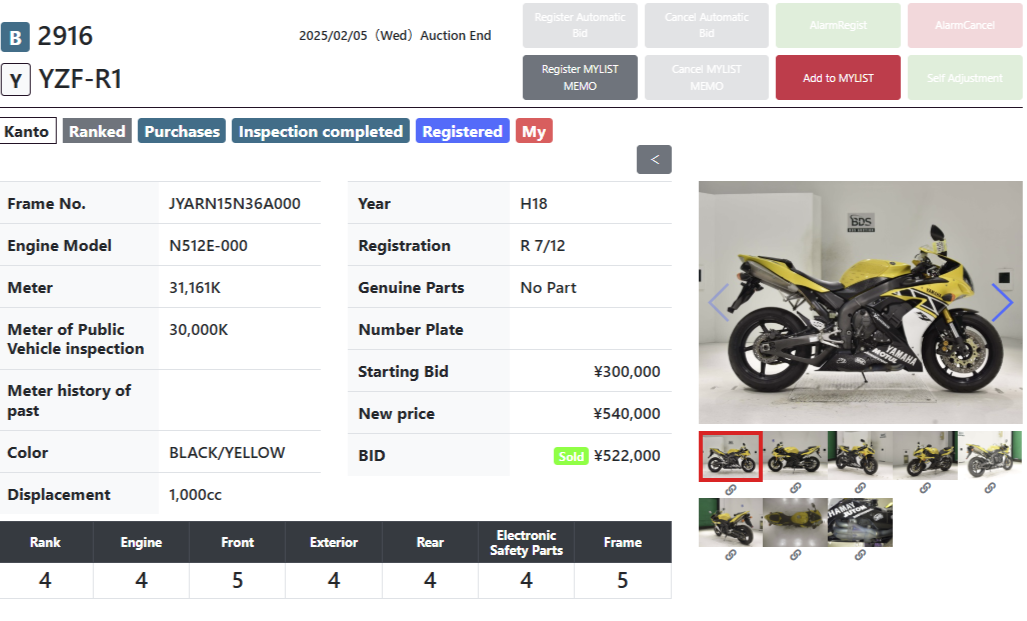Collapse the panel with the '<' button
The image size is (1027, 621).
pyautogui.click(x=654, y=160)
